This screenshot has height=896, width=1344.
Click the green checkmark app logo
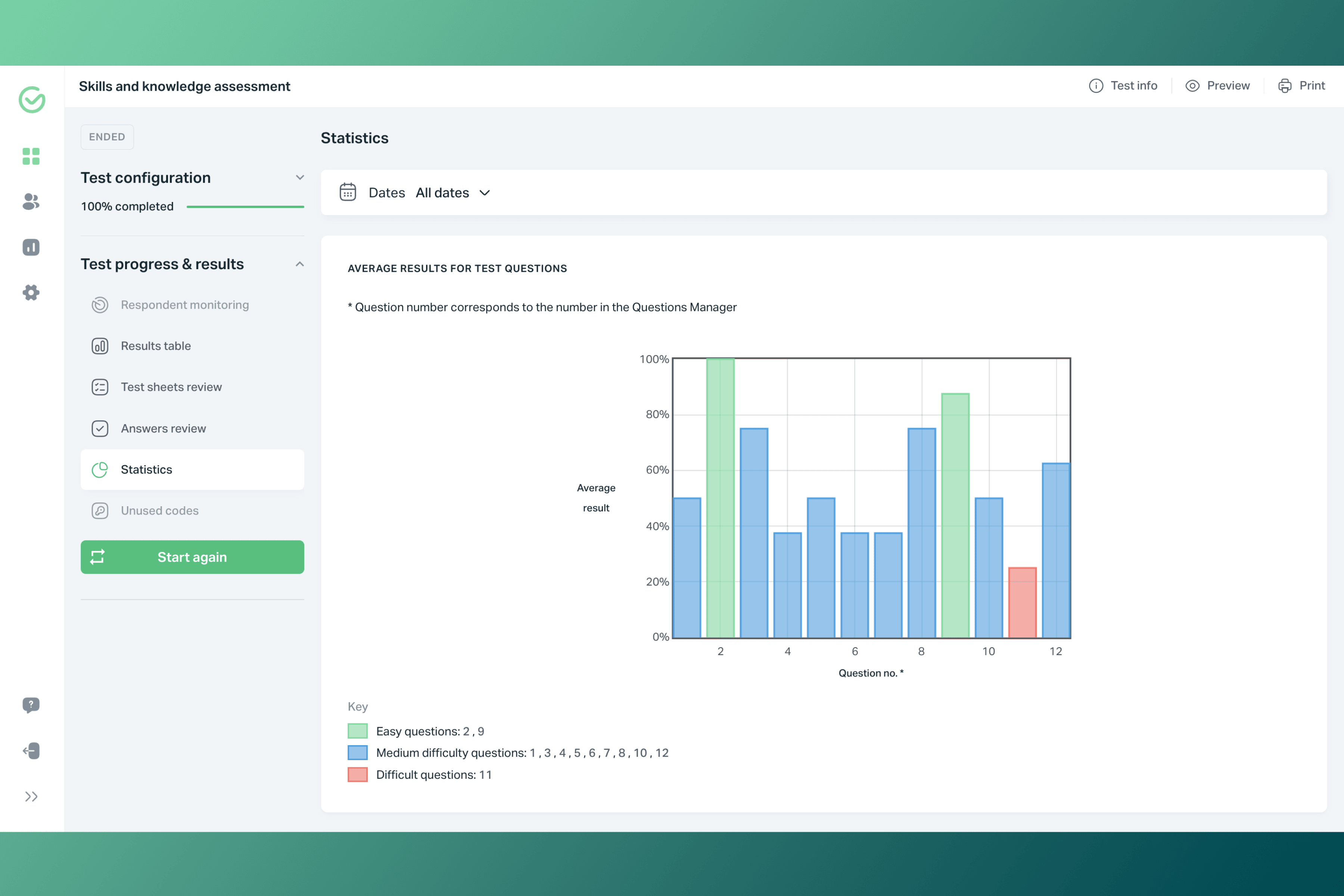(32, 100)
